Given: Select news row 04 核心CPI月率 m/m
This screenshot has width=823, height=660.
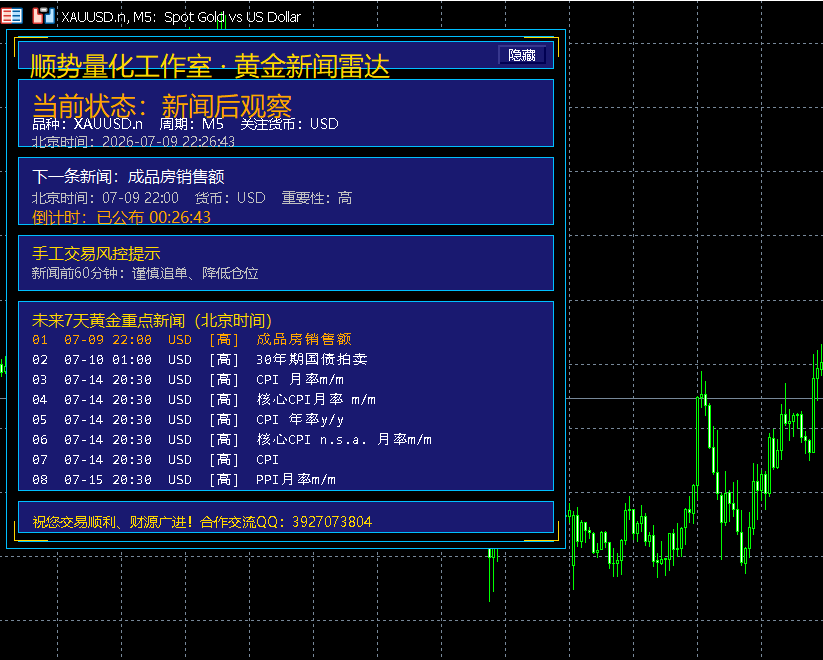Looking at the screenshot, I should tap(204, 400).
